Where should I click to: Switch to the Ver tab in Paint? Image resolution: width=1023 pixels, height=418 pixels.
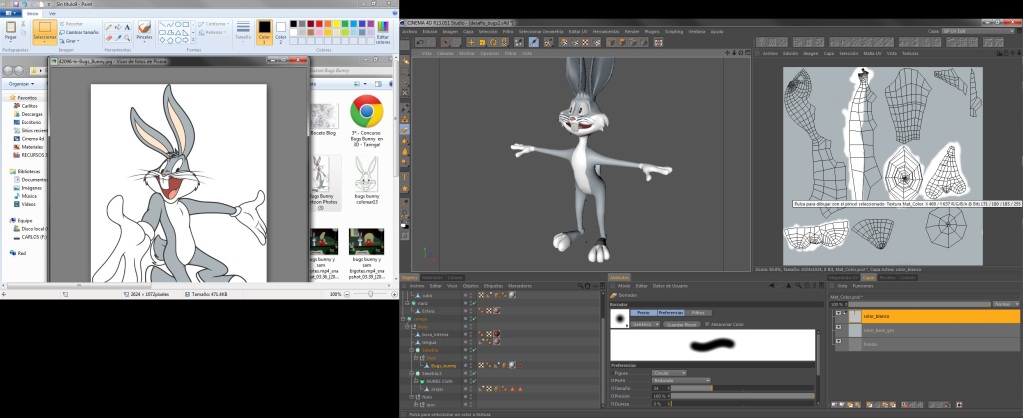tap(52, 12)
